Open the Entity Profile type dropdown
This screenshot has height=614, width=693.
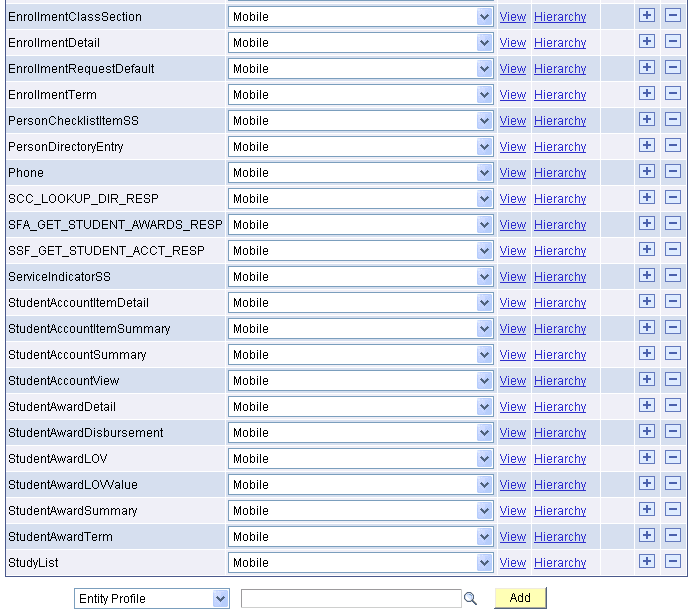152,599
